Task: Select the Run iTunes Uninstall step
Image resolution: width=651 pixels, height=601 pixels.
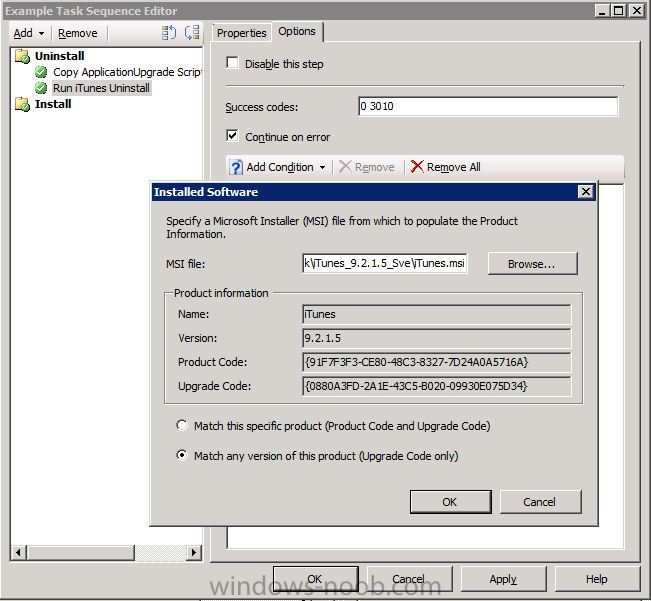Action: [101, 88]
